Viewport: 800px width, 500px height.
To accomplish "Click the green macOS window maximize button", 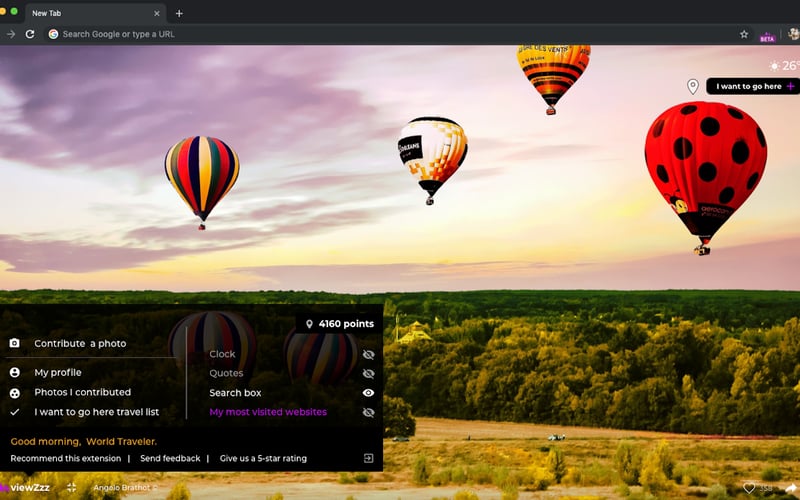I will click(x=14, y=11).
